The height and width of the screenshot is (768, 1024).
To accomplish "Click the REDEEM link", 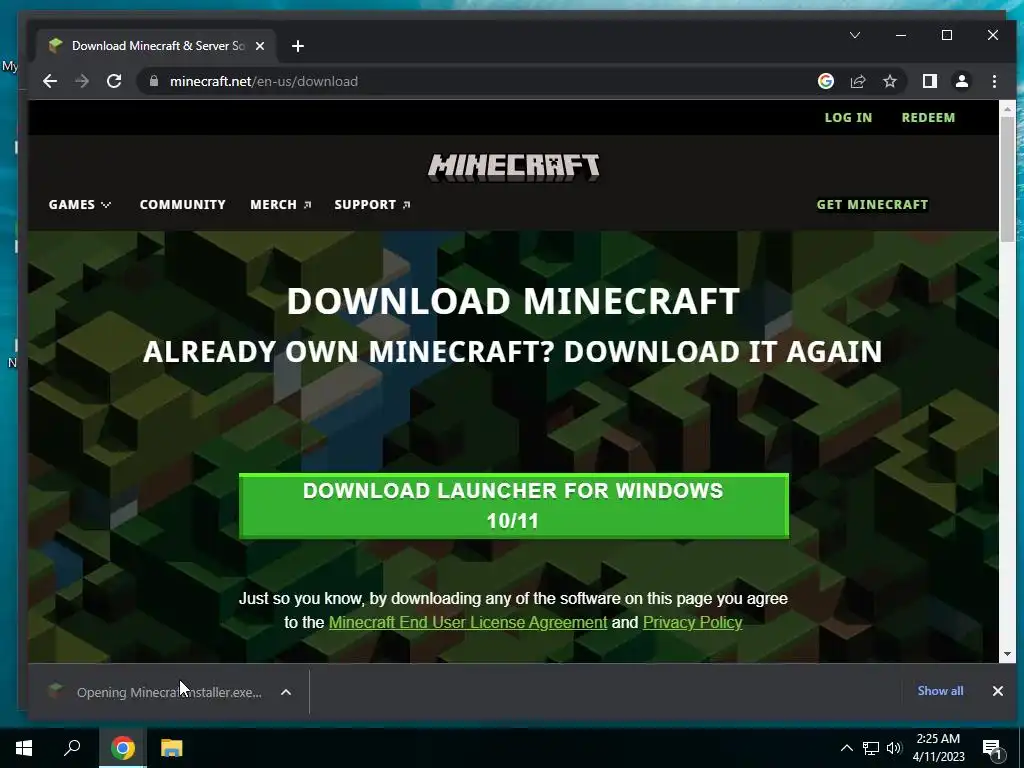I will pyautogui.click(x=928, y=118).
